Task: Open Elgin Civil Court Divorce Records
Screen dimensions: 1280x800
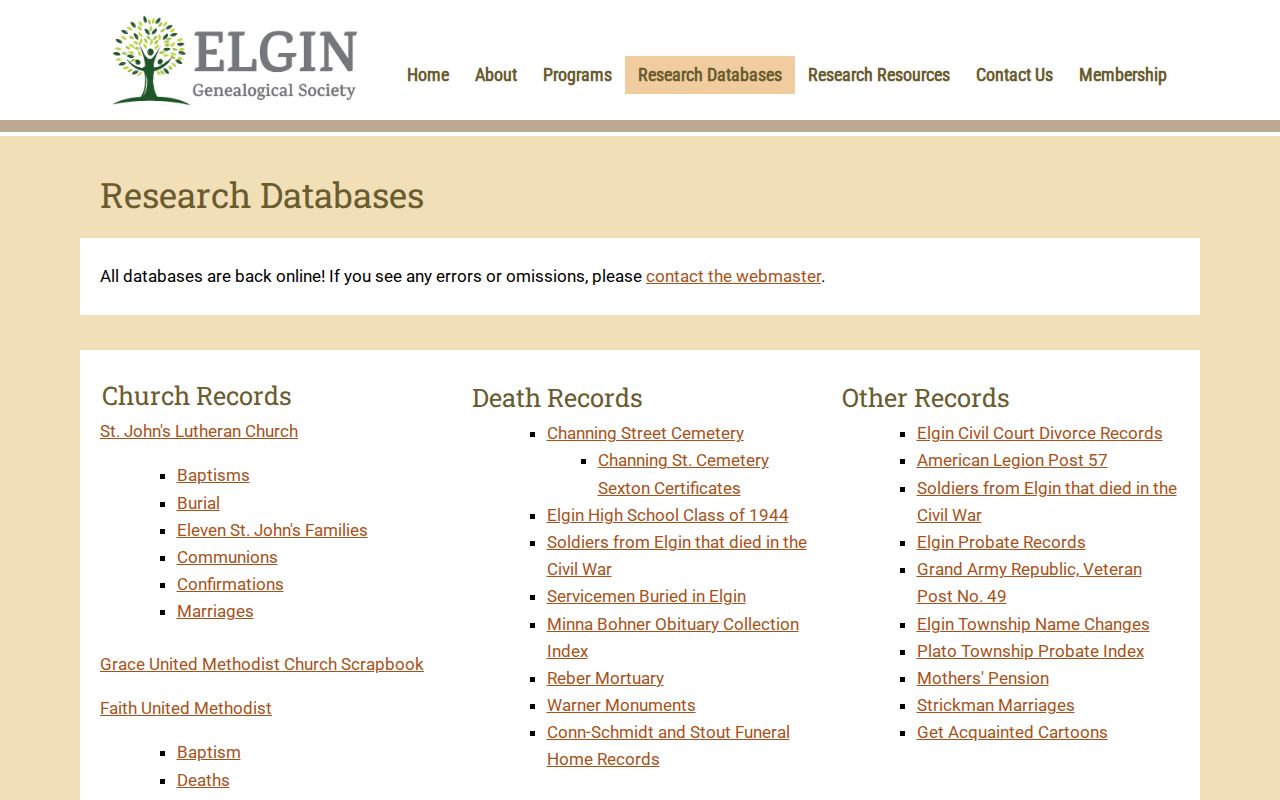Action: tap(1040, 433)
